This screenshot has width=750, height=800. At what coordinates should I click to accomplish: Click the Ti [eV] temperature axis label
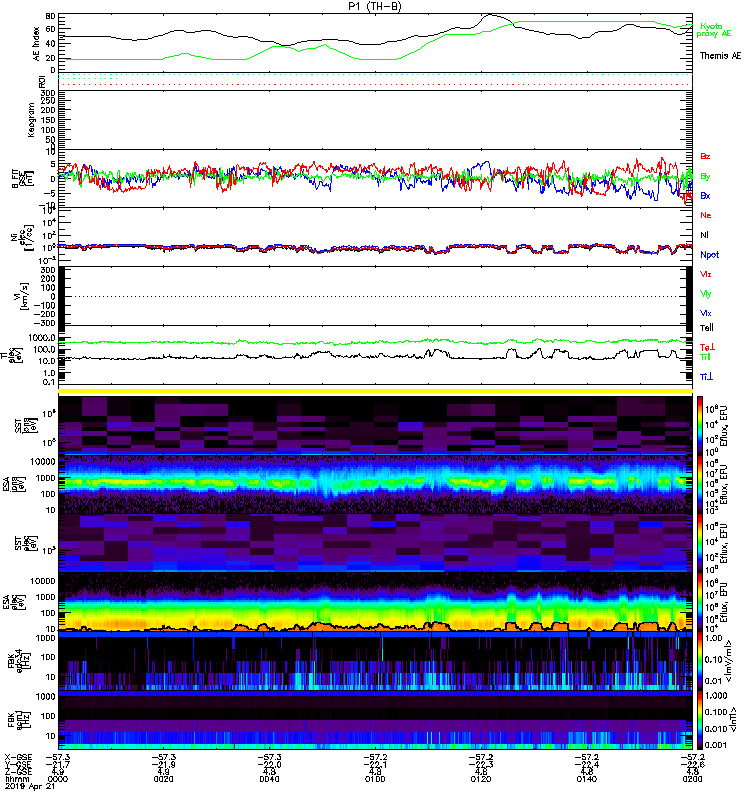tap(11, 355)
